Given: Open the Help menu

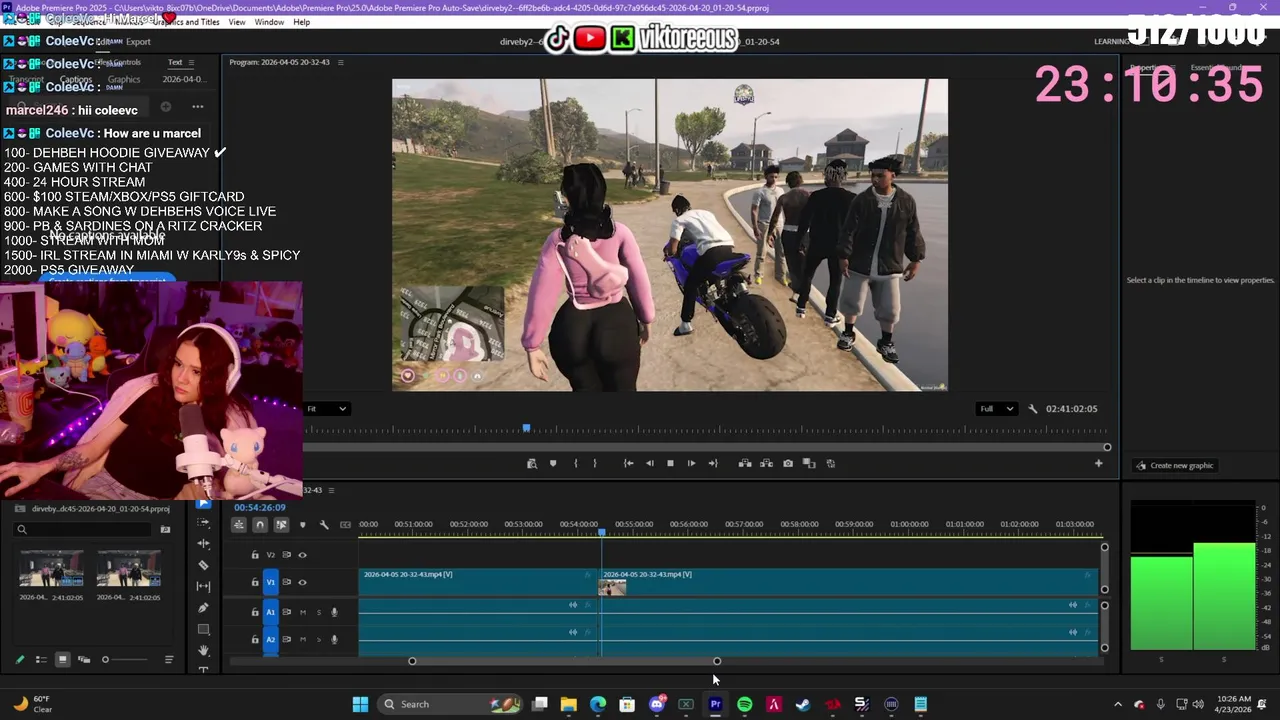Looking at the screenshot, I should [301, 22].
